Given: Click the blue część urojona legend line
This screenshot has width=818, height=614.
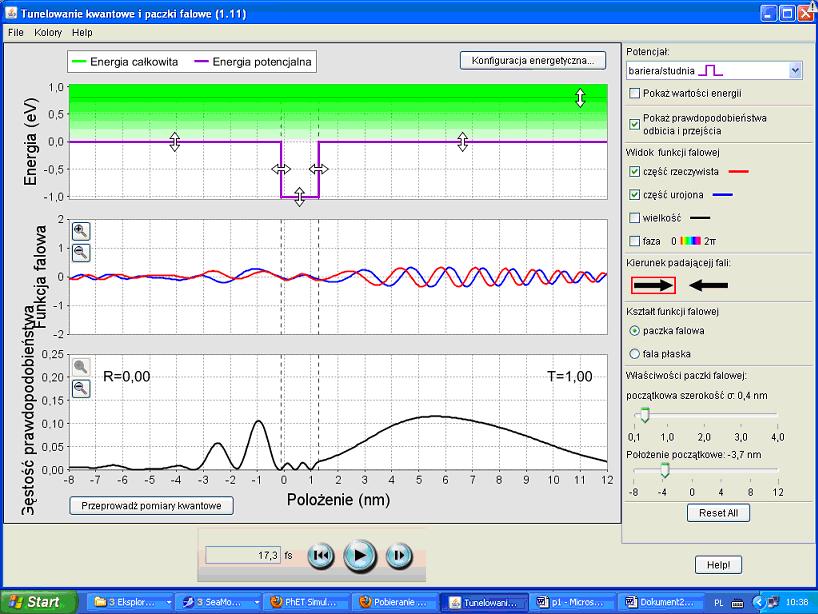Looking at the screenshot, I should coord(723,195).
